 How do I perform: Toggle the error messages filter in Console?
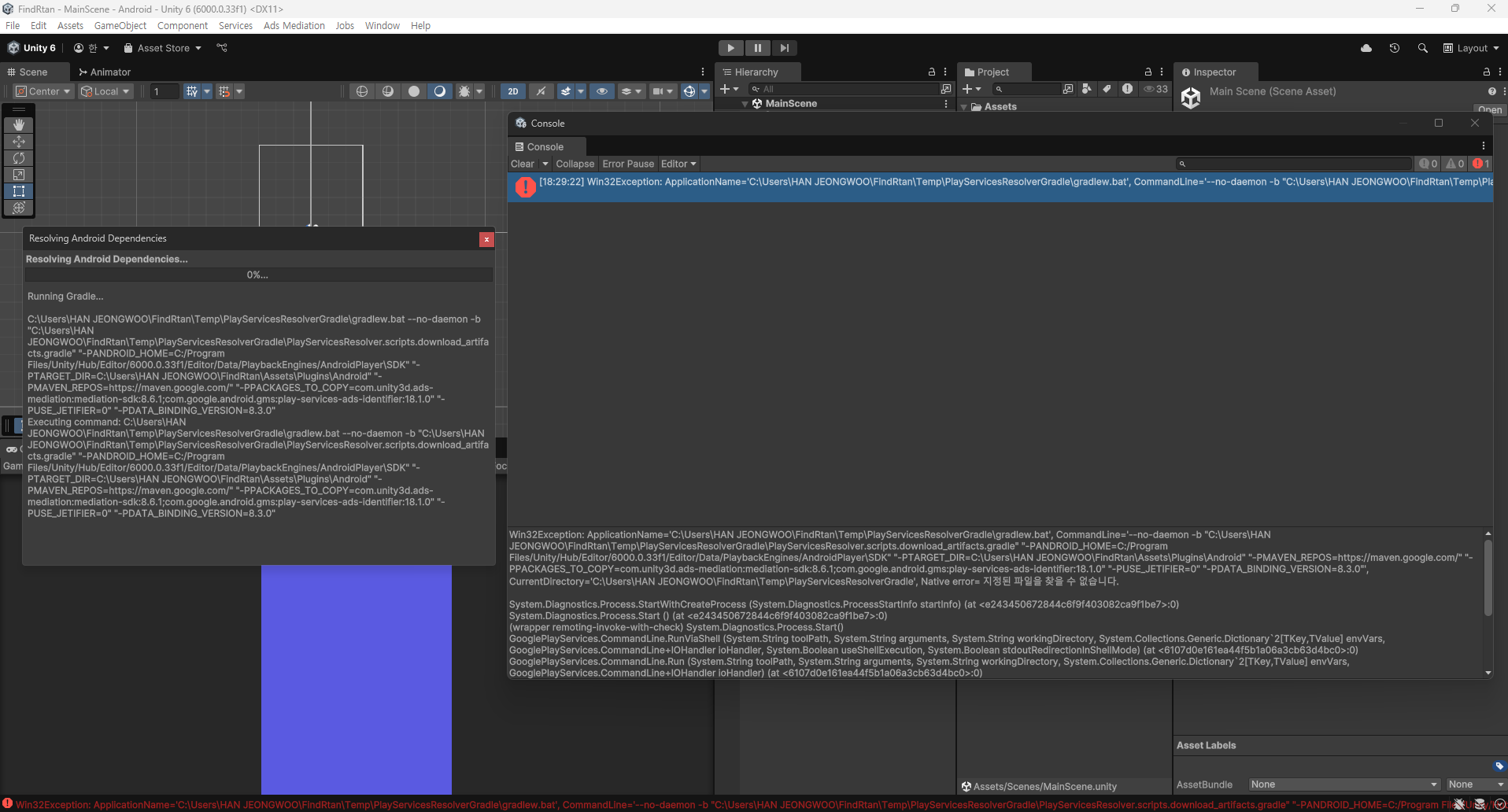coord(1481,164)
